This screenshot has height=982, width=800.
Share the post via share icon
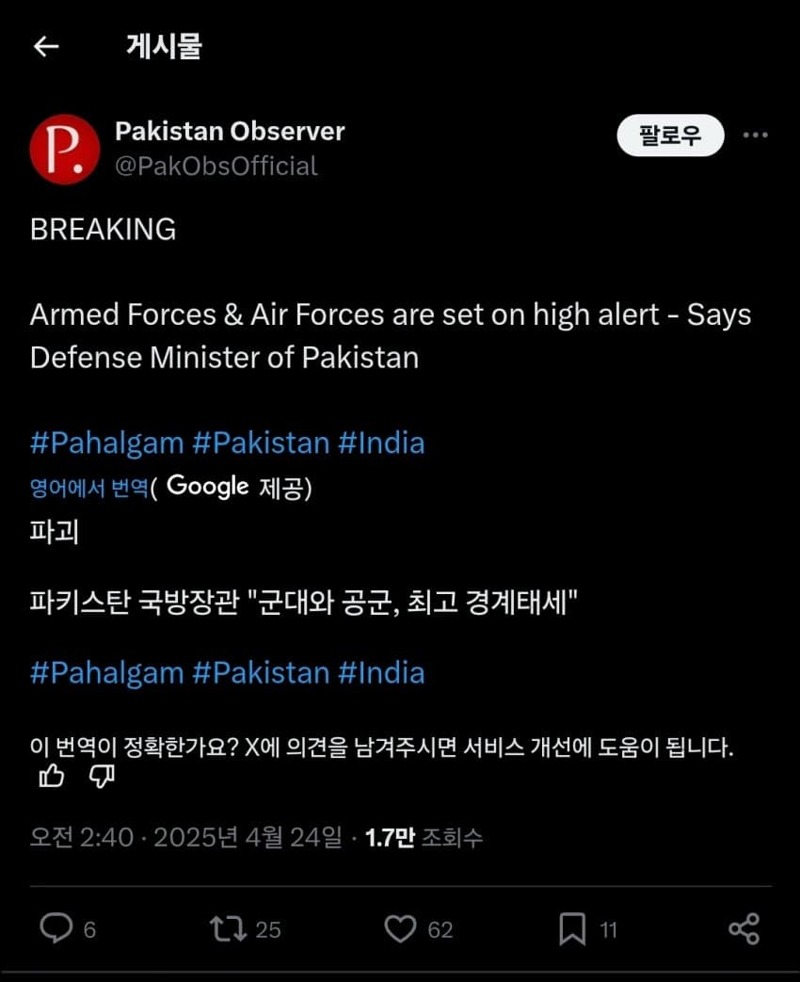point(744,928)
